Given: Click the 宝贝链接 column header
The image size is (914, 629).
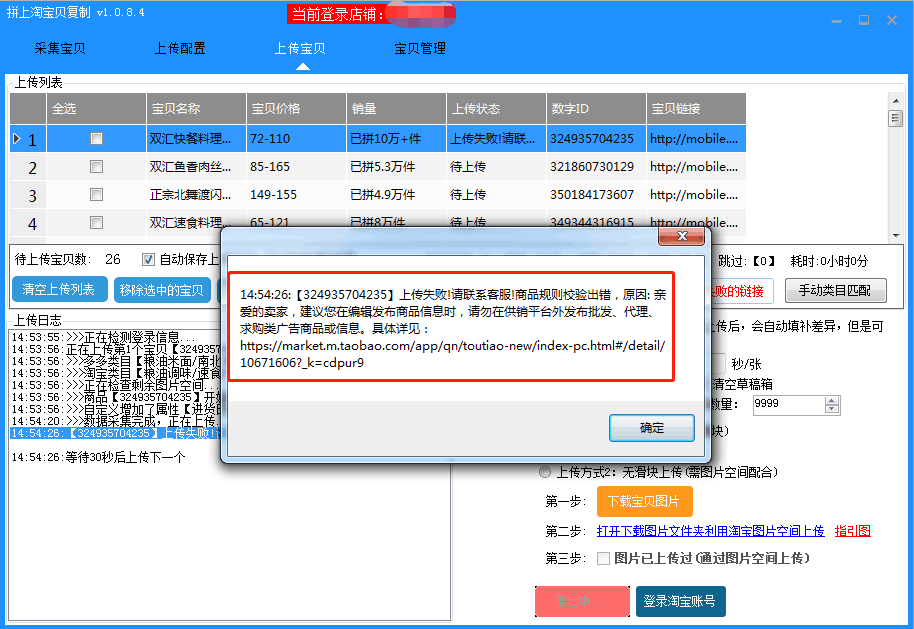Looking at the screenshot, I should pos(696,108).
